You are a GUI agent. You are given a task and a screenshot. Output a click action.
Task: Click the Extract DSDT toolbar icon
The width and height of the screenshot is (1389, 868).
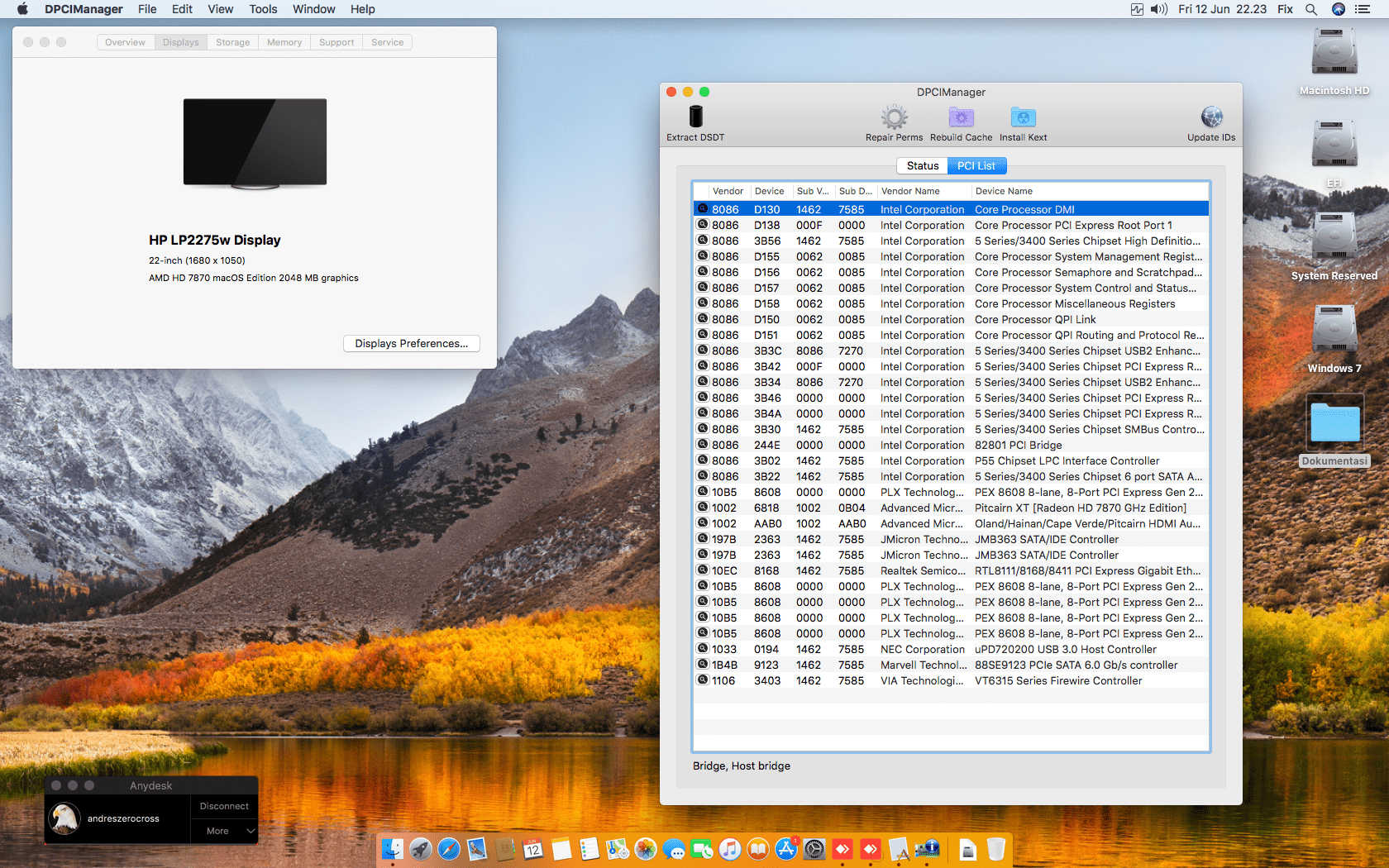click(695, 117)
